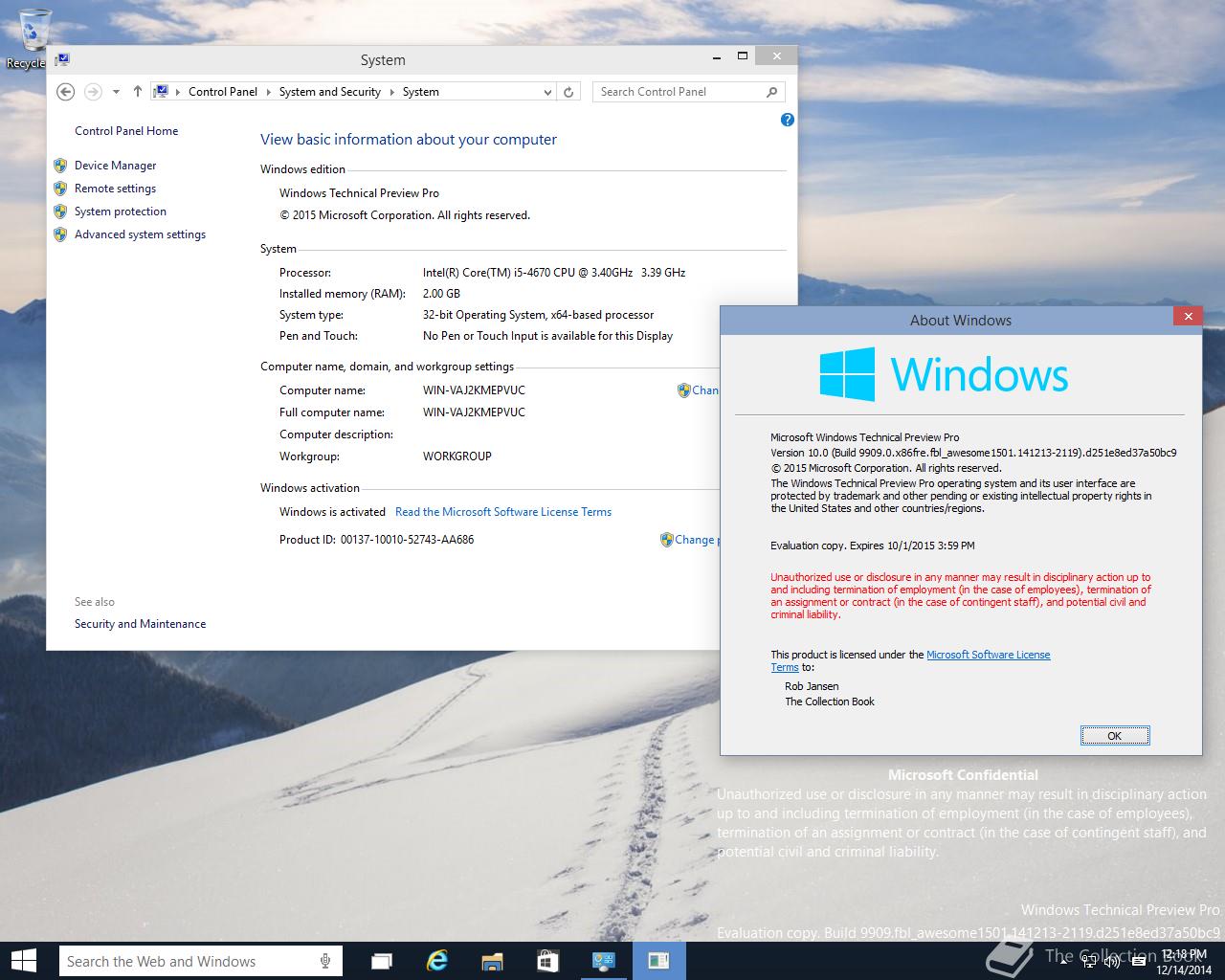Click WORKGROUP value
The height and width of the screenshot is (980, 1225).
457,457
